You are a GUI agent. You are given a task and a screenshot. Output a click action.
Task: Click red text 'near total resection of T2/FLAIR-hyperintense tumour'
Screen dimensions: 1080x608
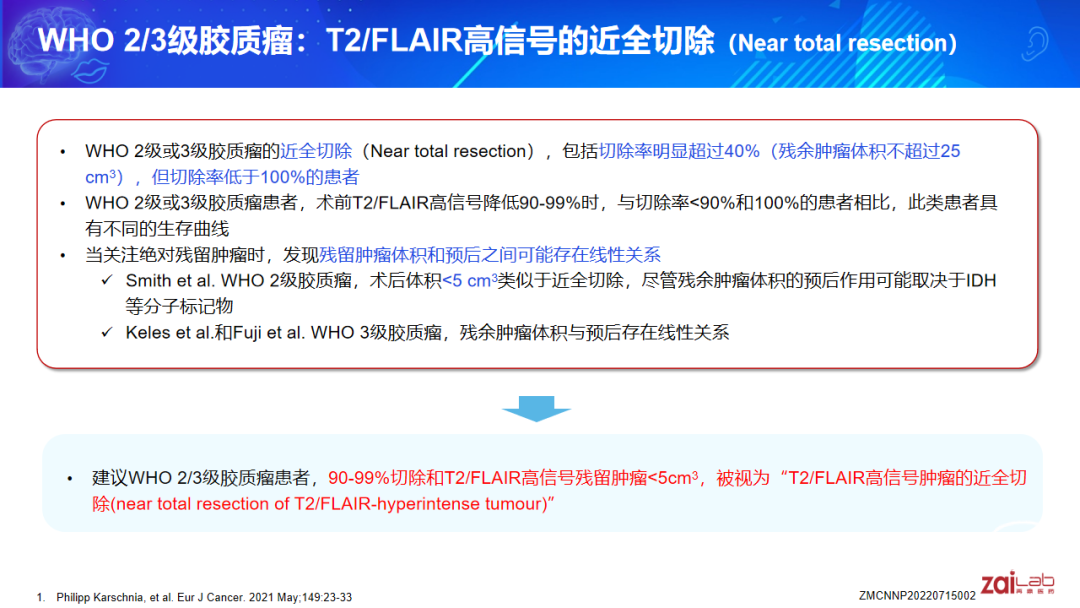click(331, 504)
